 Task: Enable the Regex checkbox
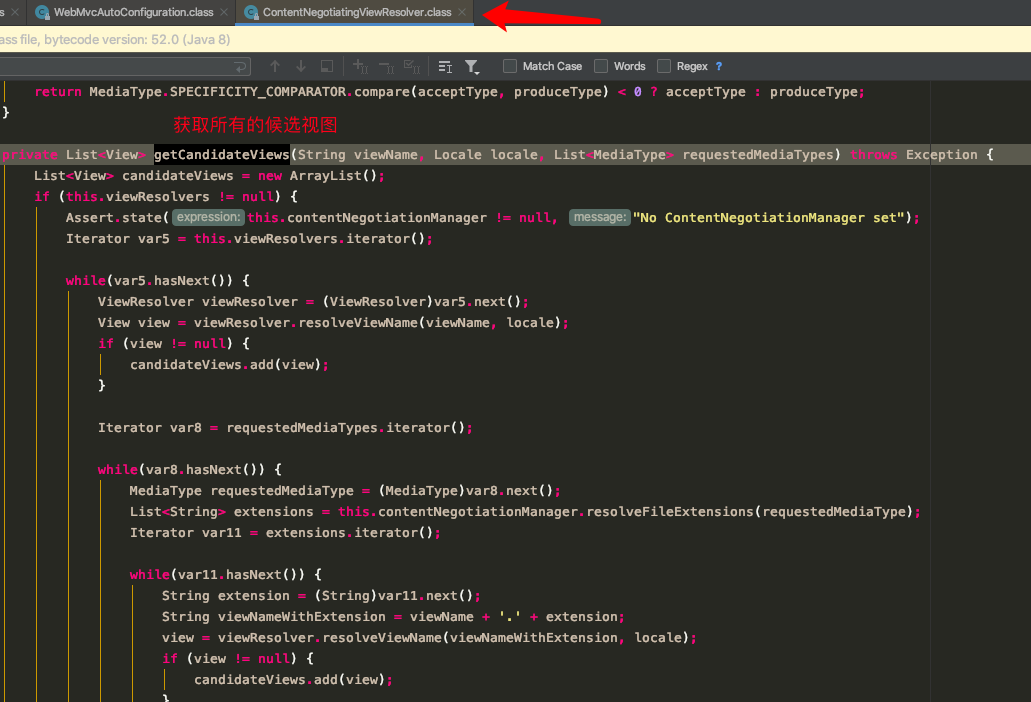coord(664,66)
